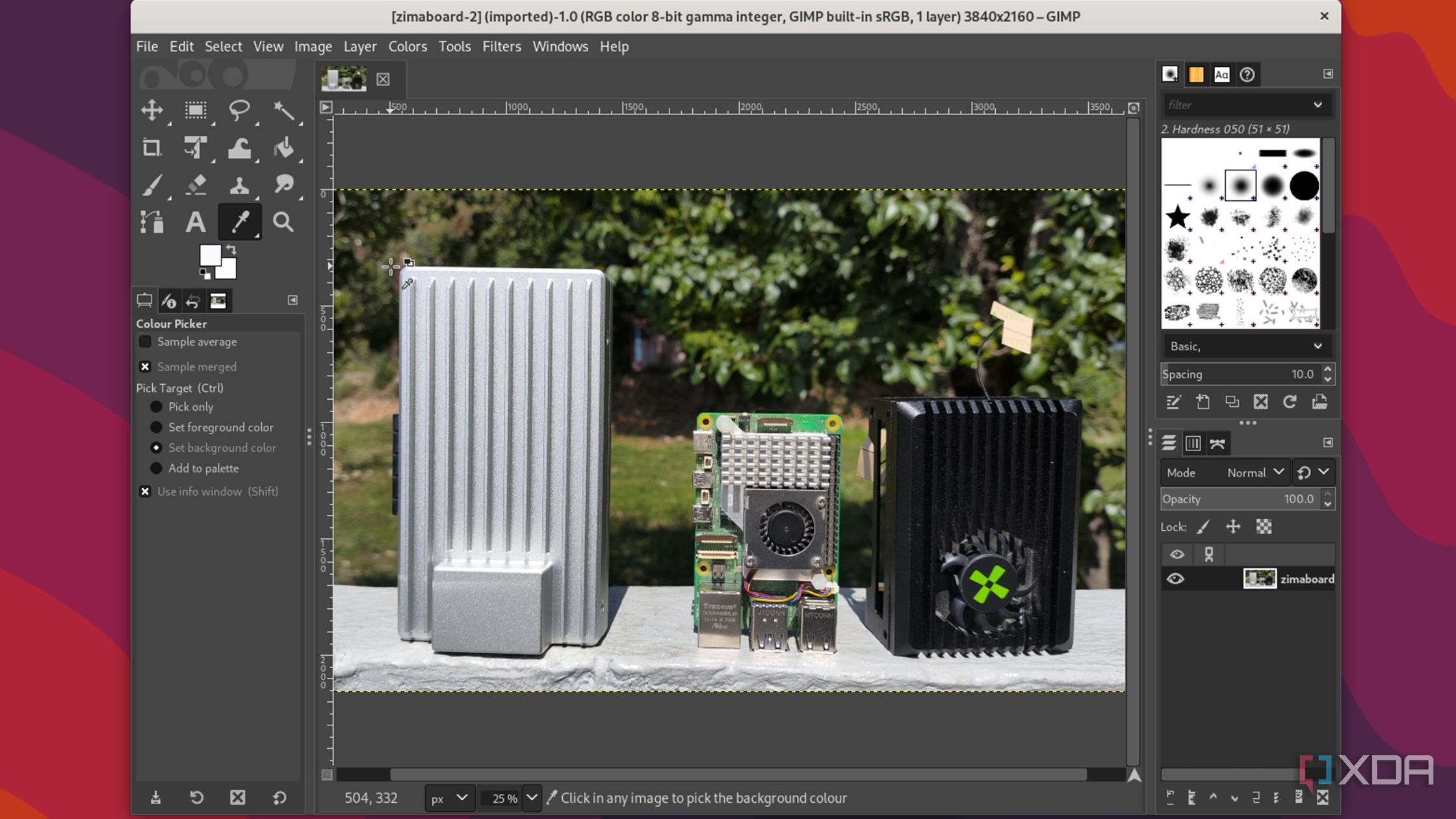Select the Bucket Fill tool
This screenshot has width=1456, height=819.
click(x=283, y=148)
